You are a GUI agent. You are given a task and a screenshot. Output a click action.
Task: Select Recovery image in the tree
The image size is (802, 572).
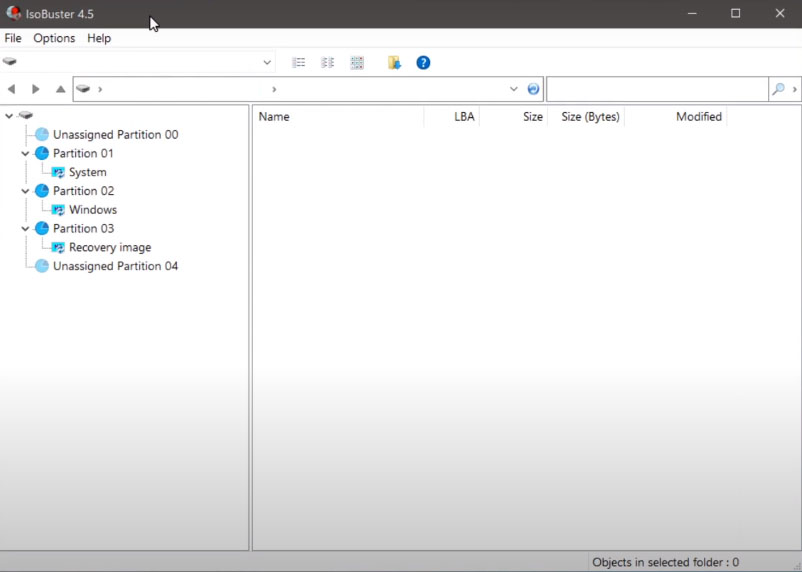coord(110,248)
